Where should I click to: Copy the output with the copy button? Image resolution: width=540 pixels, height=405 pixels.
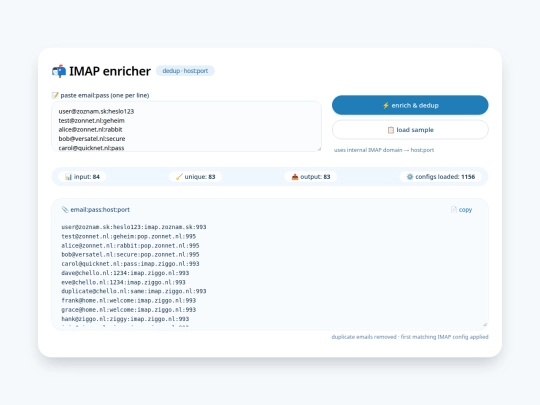pos(461,209)
